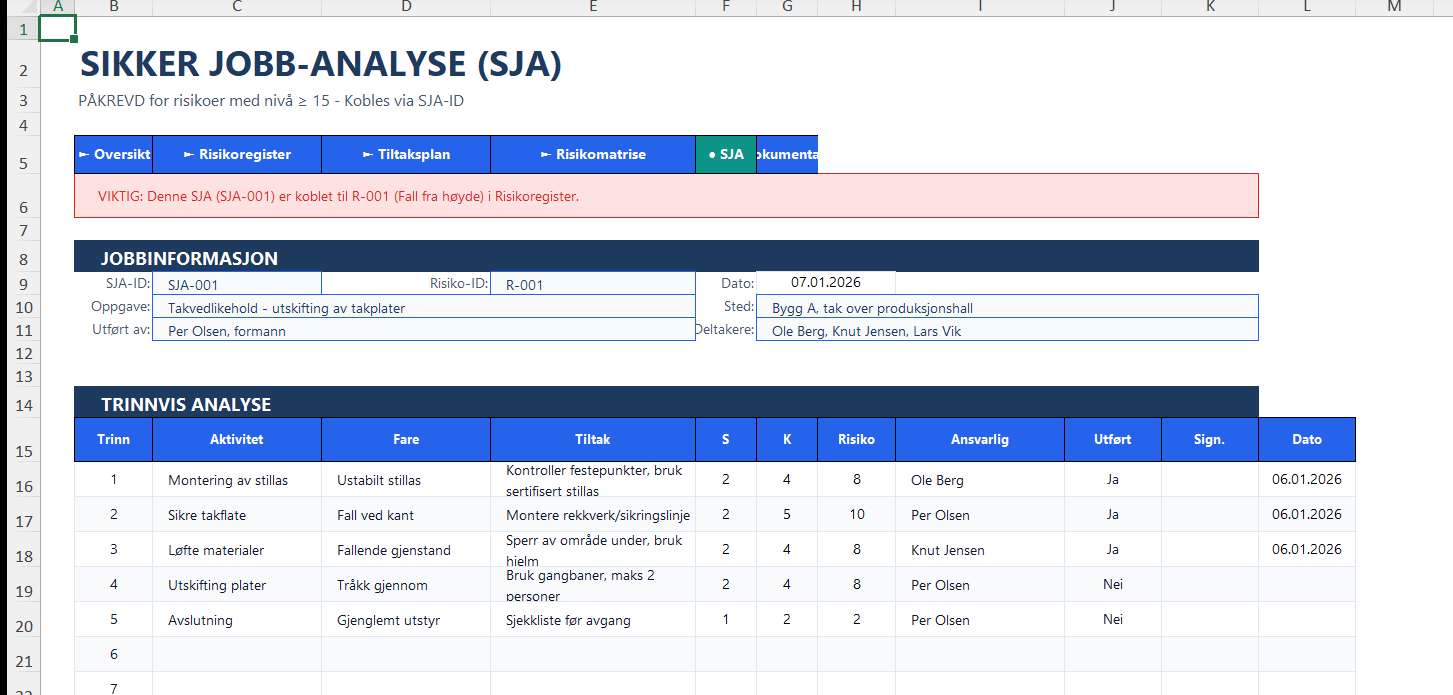Go to the Risikoregister sheet link
The image size is (1453, 695).
[237, 155]
